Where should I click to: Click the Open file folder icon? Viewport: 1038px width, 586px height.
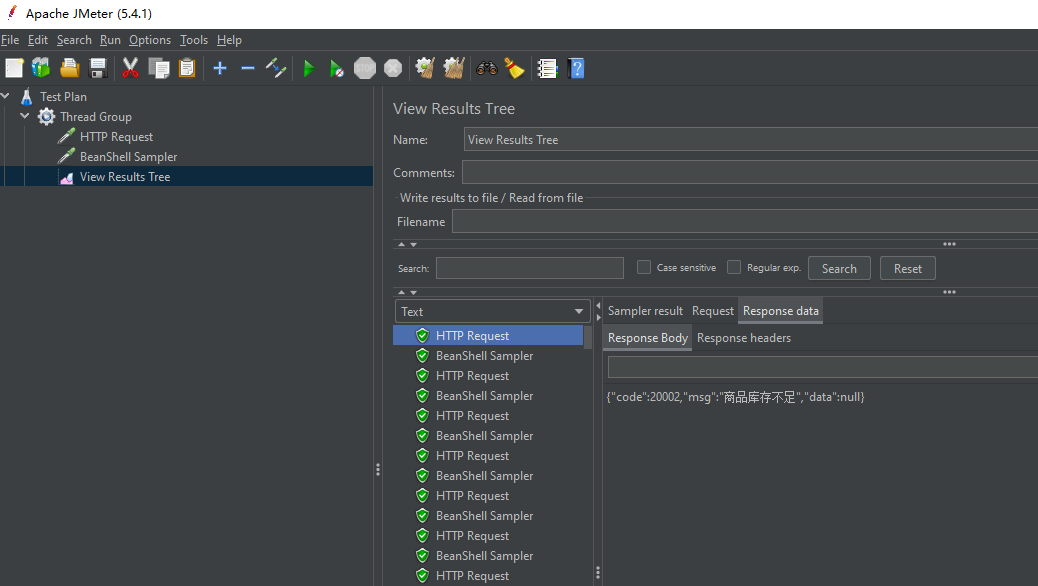point(70,68)
